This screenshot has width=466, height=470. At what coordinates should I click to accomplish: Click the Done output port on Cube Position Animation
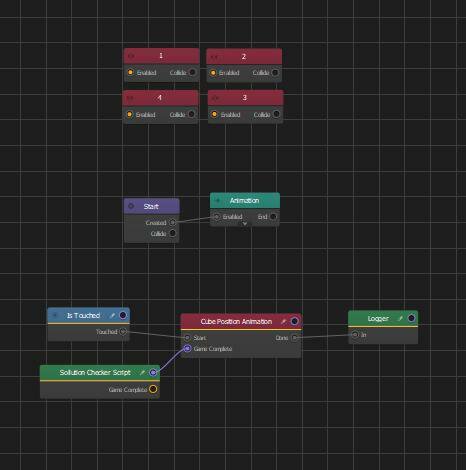[x=294, y=338]
